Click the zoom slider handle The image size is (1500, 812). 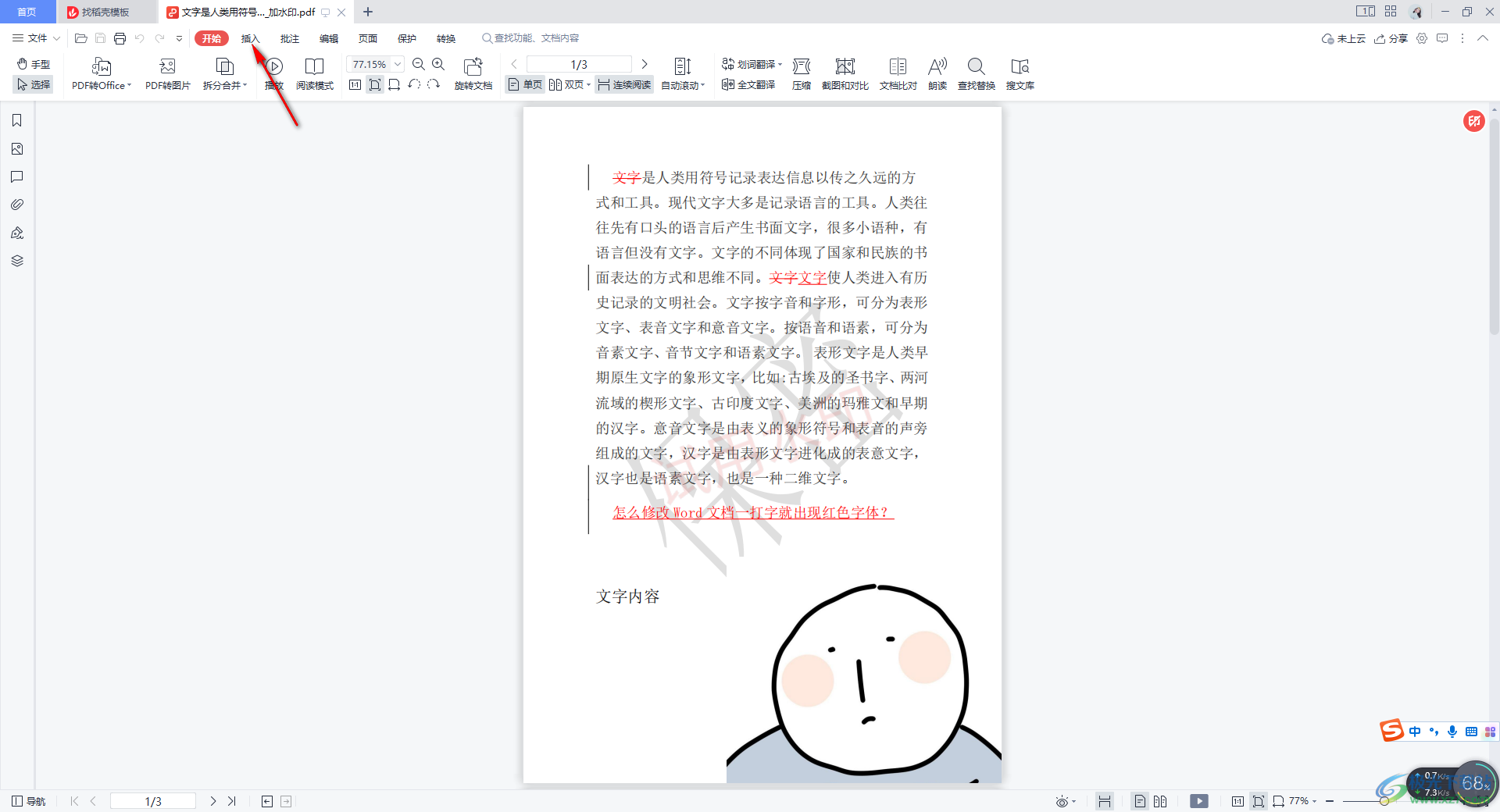pos(1384,801)
